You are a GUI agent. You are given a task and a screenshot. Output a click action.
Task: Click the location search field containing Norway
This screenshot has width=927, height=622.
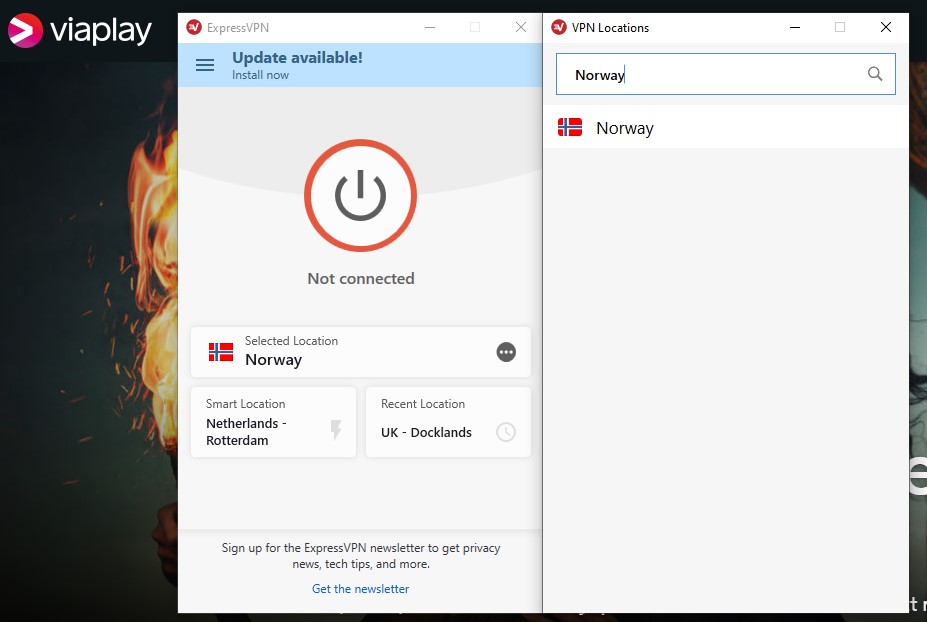[x=725, y=74]
